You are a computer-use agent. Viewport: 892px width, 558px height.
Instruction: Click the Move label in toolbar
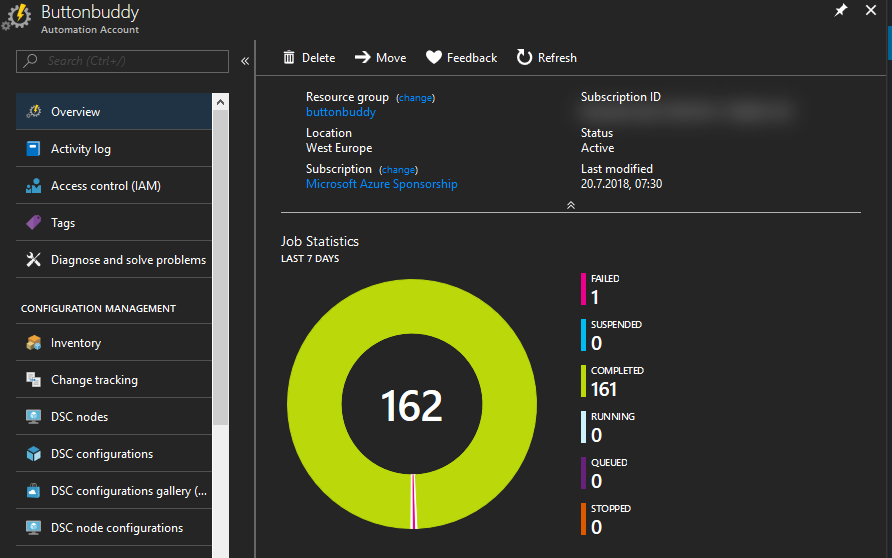[x=391, y=58]
